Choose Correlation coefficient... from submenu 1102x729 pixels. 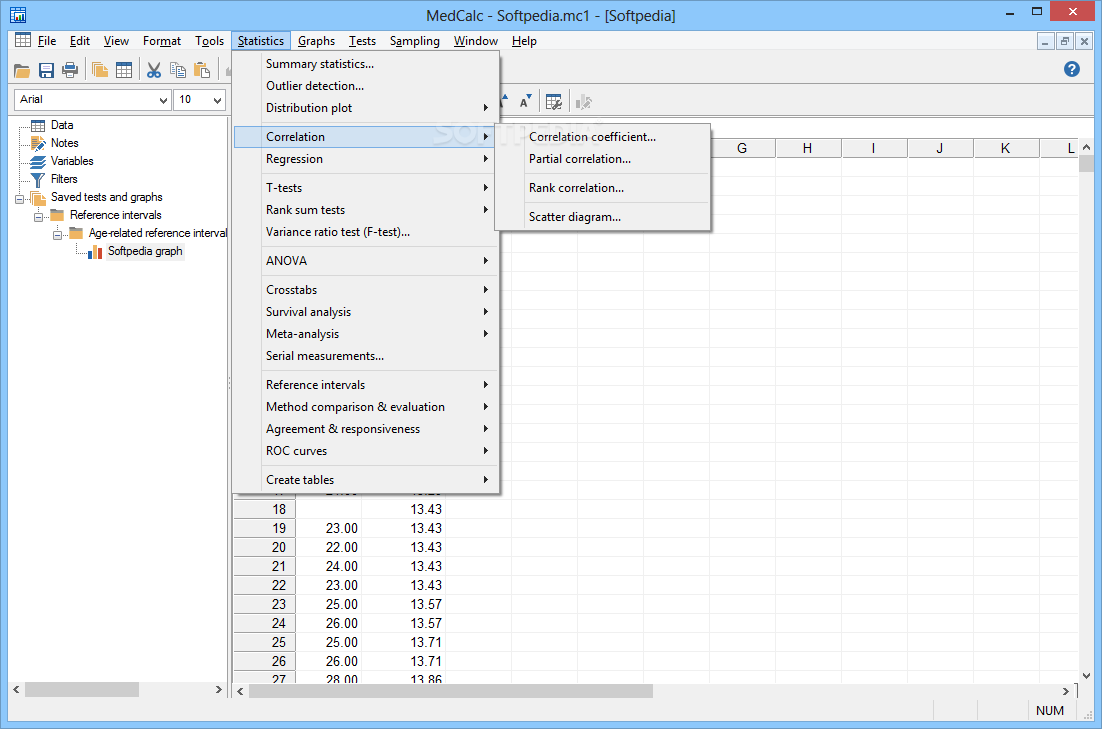coord(602,137)
